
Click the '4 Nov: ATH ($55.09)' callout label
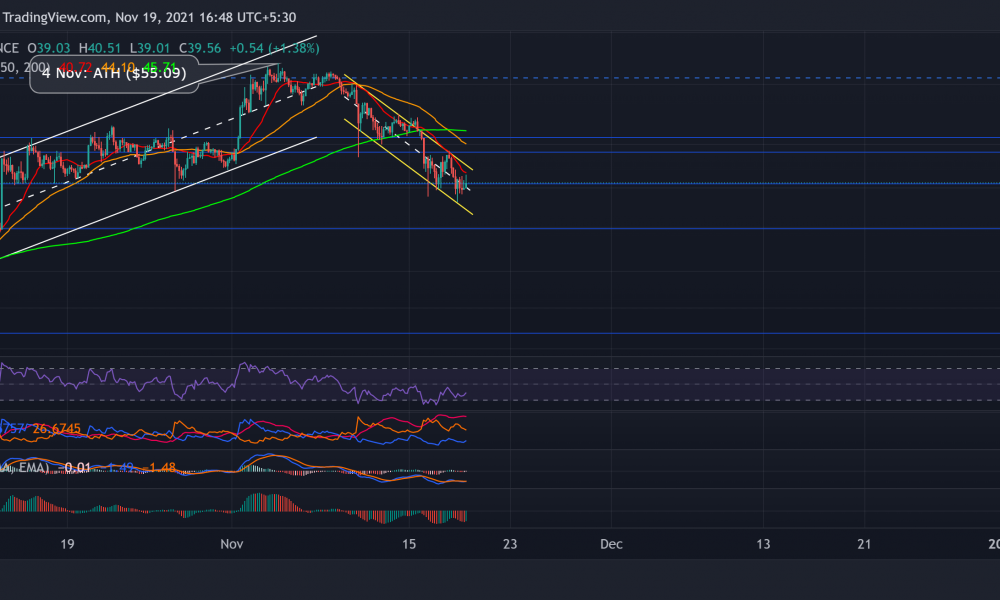[x=114, y=73]
